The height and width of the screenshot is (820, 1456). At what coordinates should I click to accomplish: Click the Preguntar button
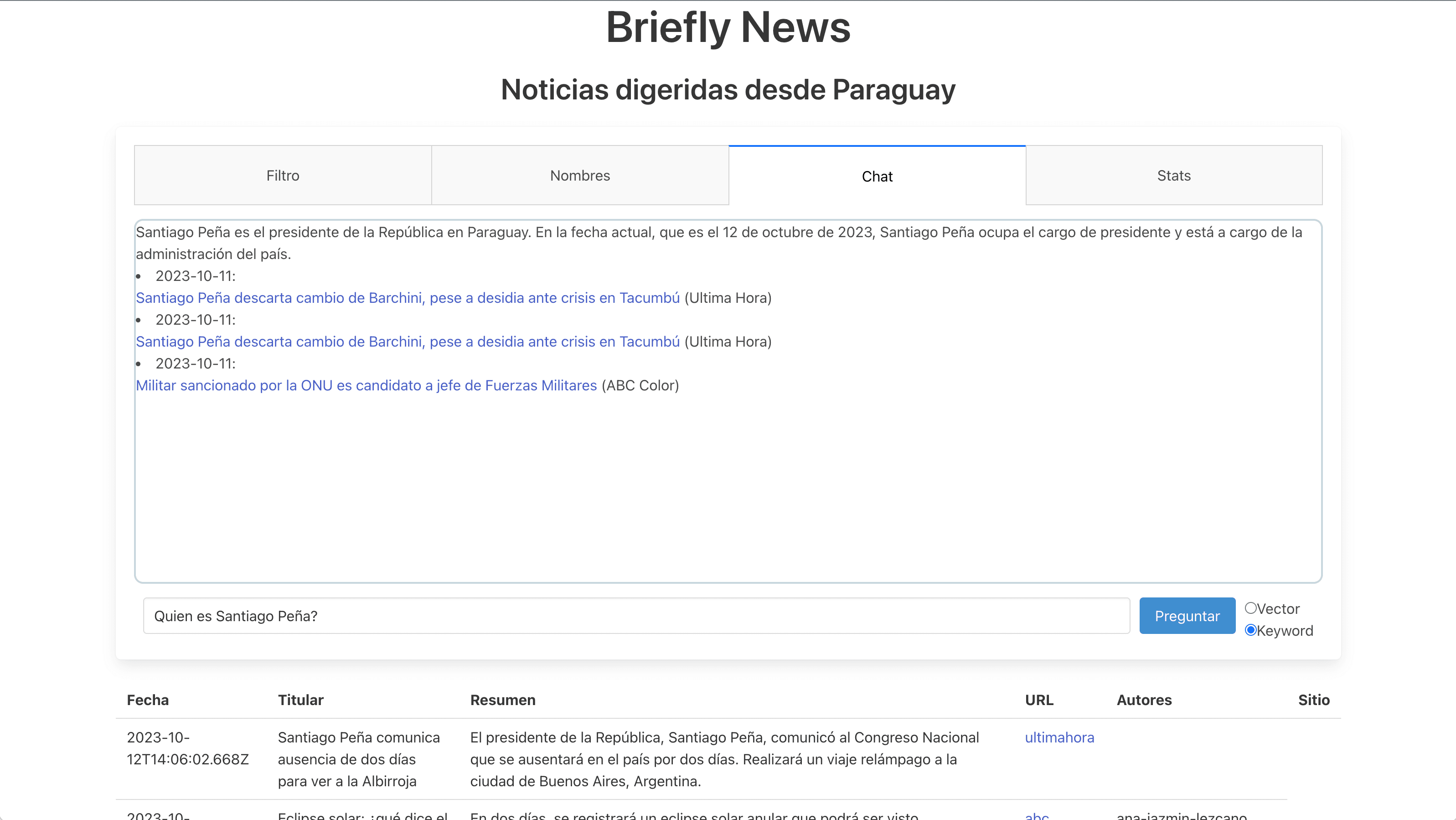pyautogui.click(x=1187, y=615)
